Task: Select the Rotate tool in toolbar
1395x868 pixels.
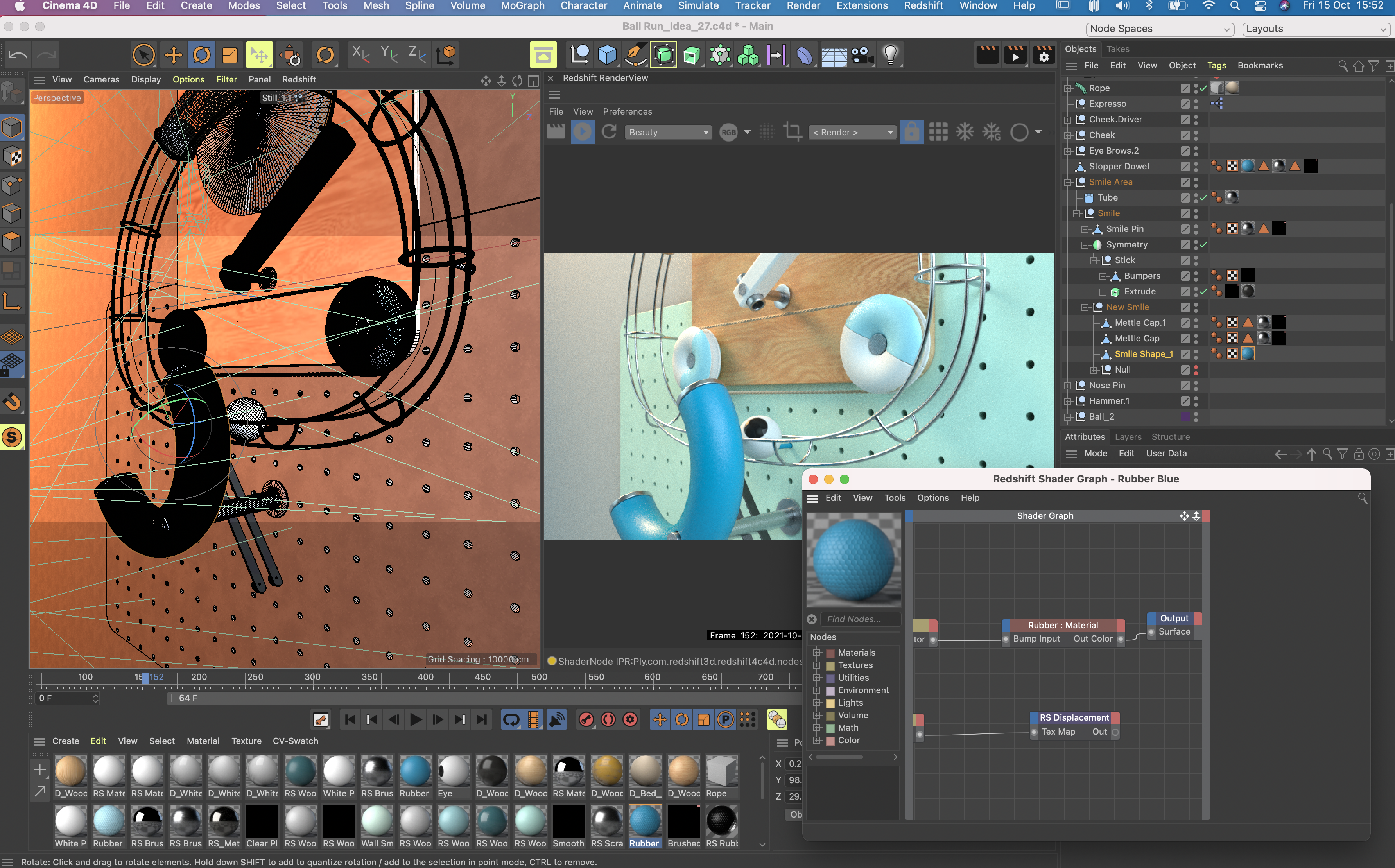Action: [x=201, y=55]
